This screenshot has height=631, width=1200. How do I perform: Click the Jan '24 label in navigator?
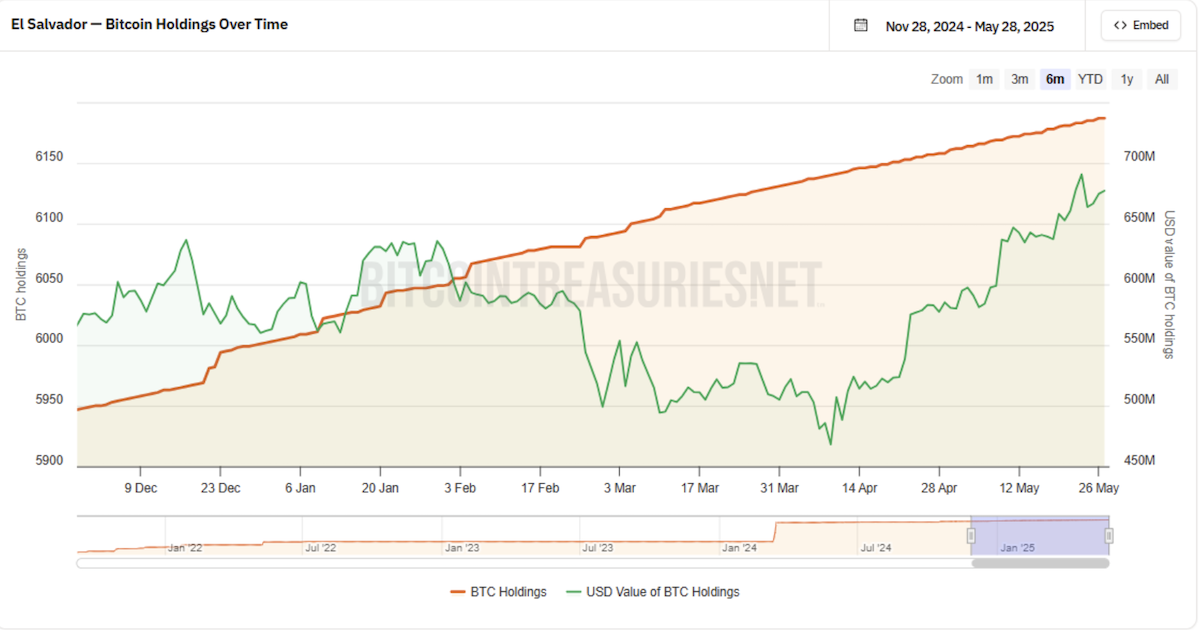pyautogui.click(x=738, y=548)
